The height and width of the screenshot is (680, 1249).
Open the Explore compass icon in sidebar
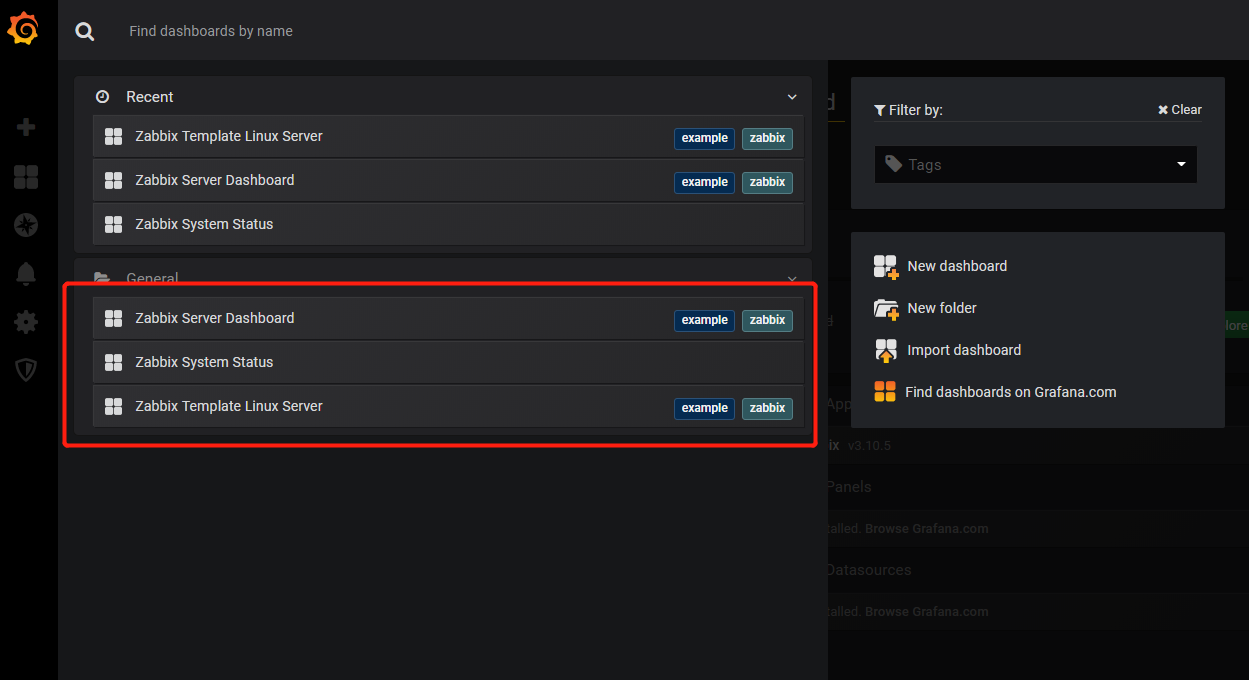point(26,225)
